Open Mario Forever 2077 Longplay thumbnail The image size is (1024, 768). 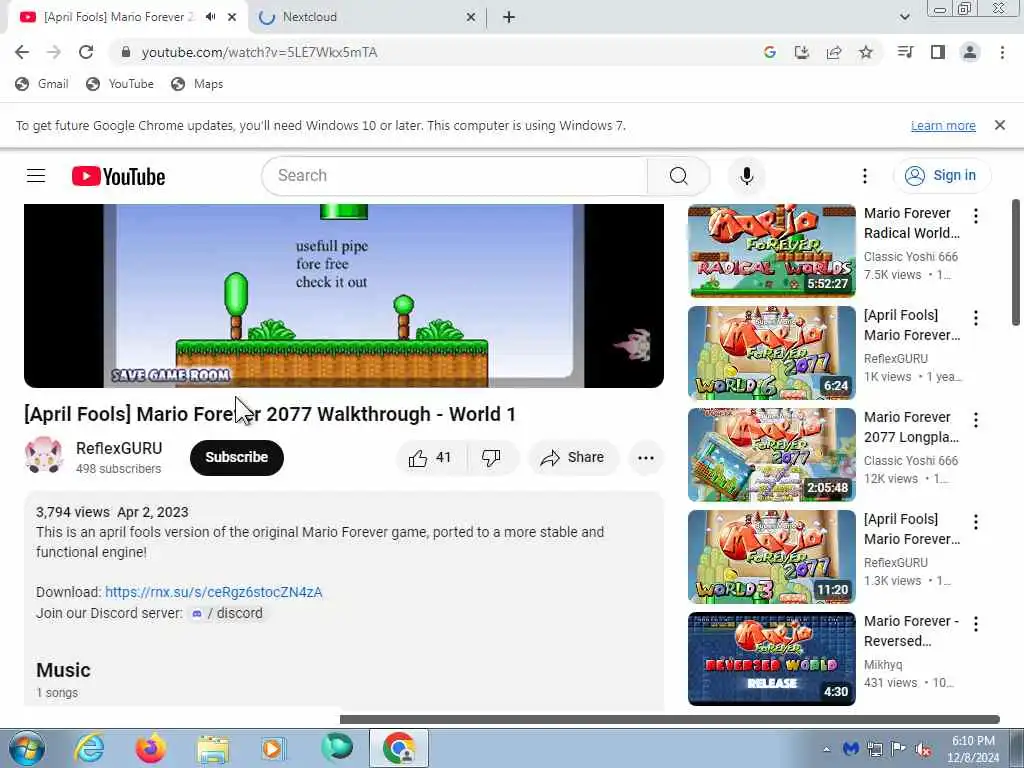pyautogui.click(x=771, y=455)
